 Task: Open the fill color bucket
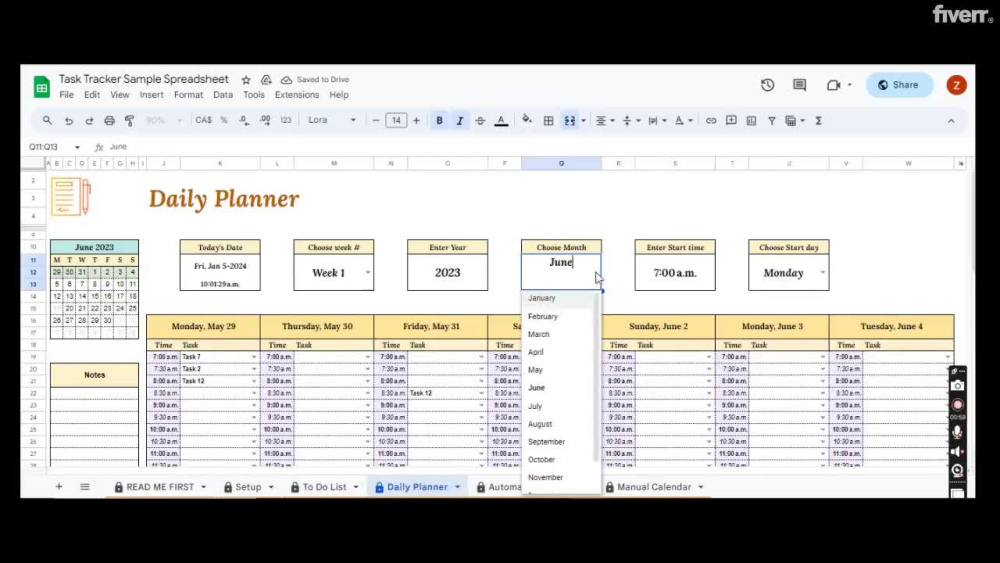pos(527,121)
